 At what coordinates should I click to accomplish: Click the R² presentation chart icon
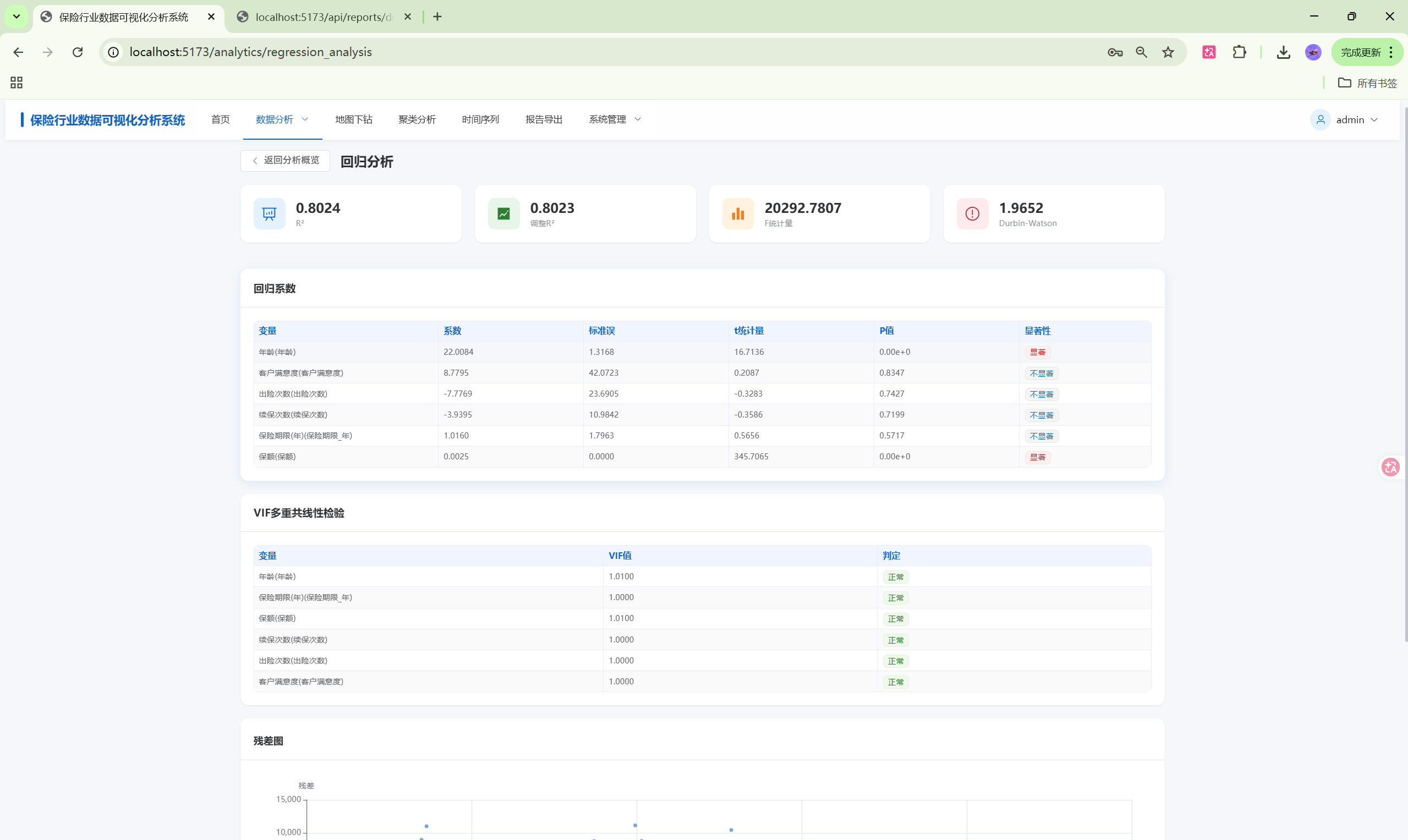(x=270, y=214)
